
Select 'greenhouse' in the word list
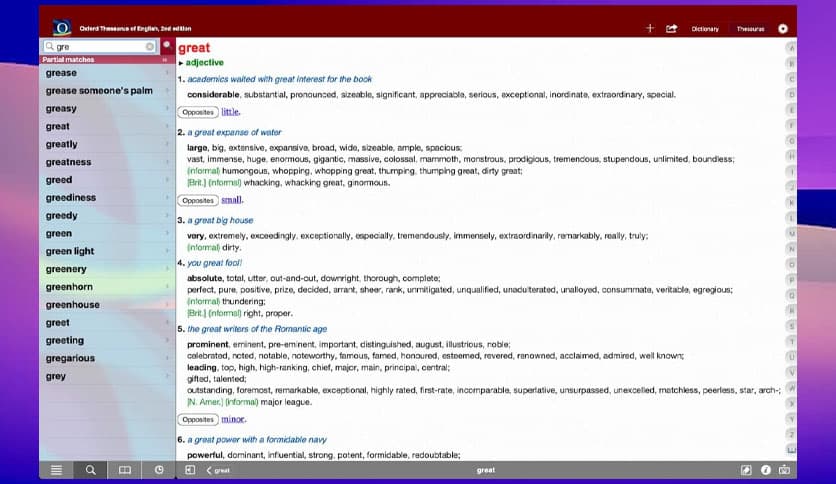[107, 305]
